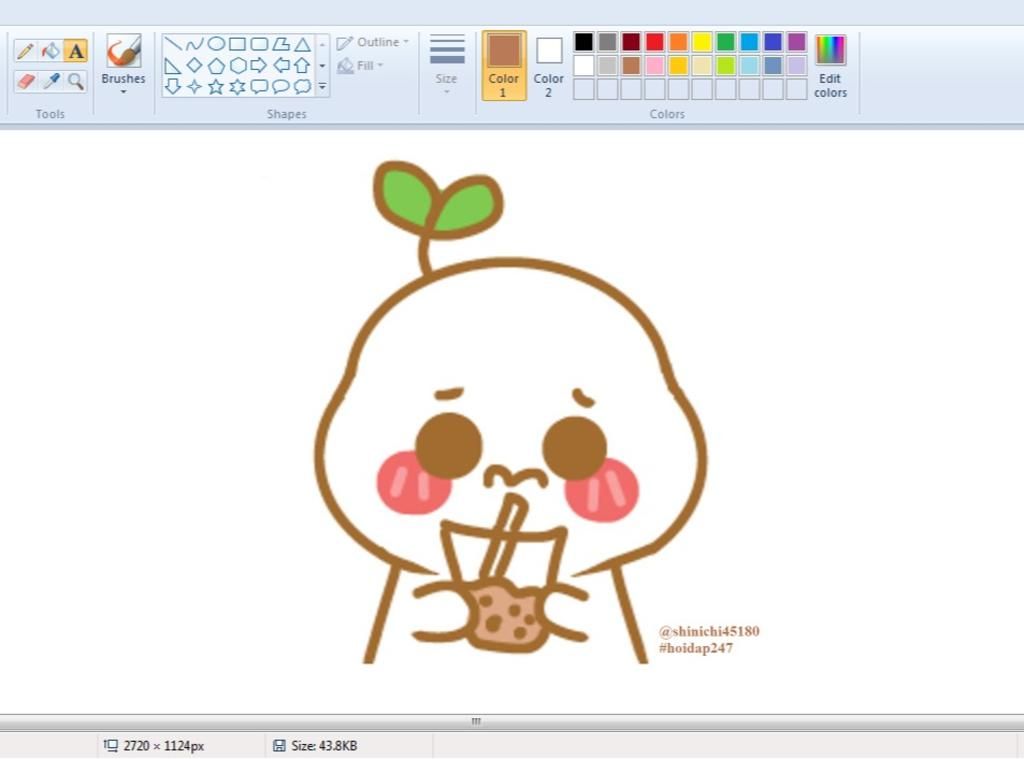Pick the gray color swatch
Image resolution: width=1024 pixels, height=759 pixels.
tap(607, 42)
